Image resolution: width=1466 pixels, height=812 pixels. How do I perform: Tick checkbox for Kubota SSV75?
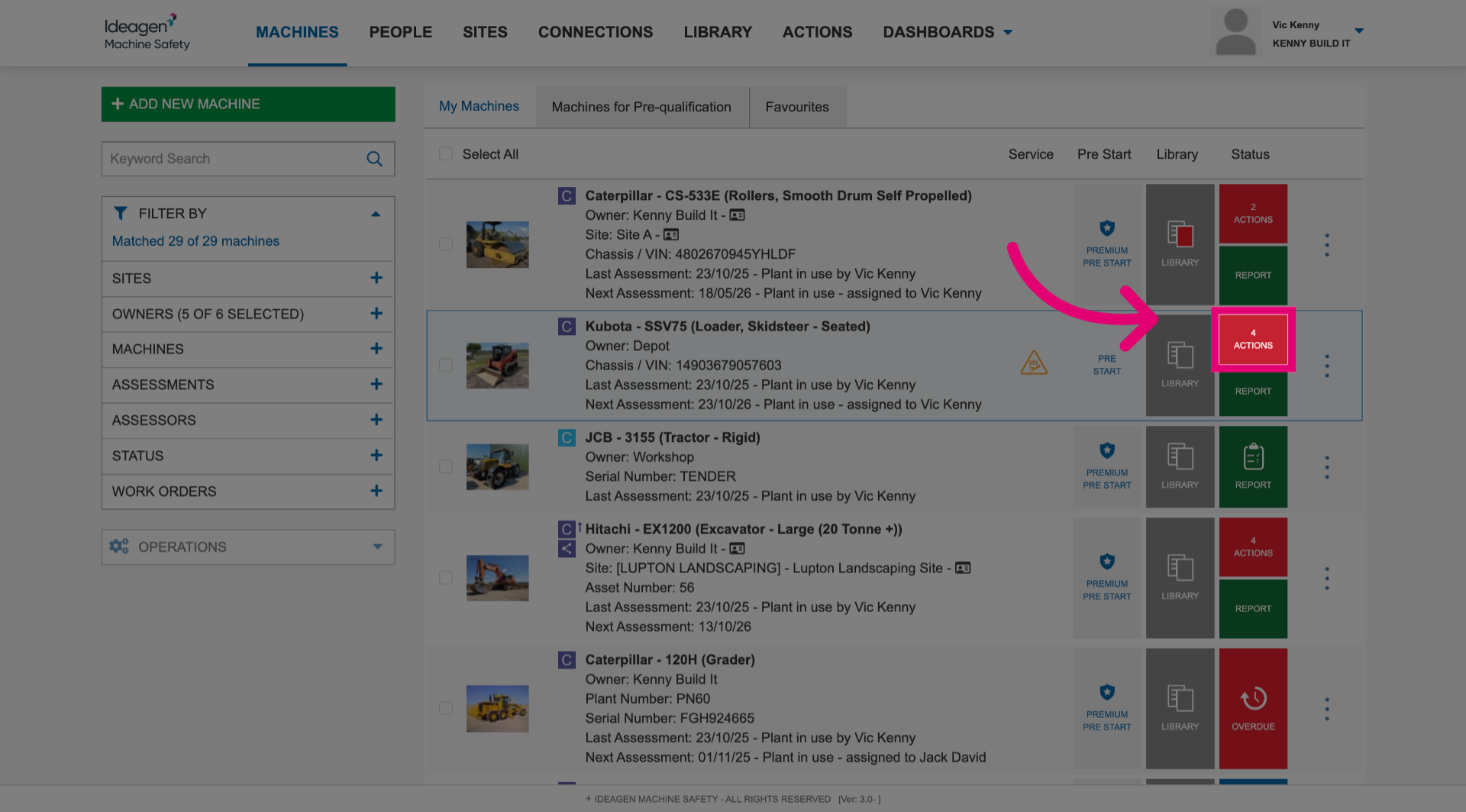click(446, 365)
